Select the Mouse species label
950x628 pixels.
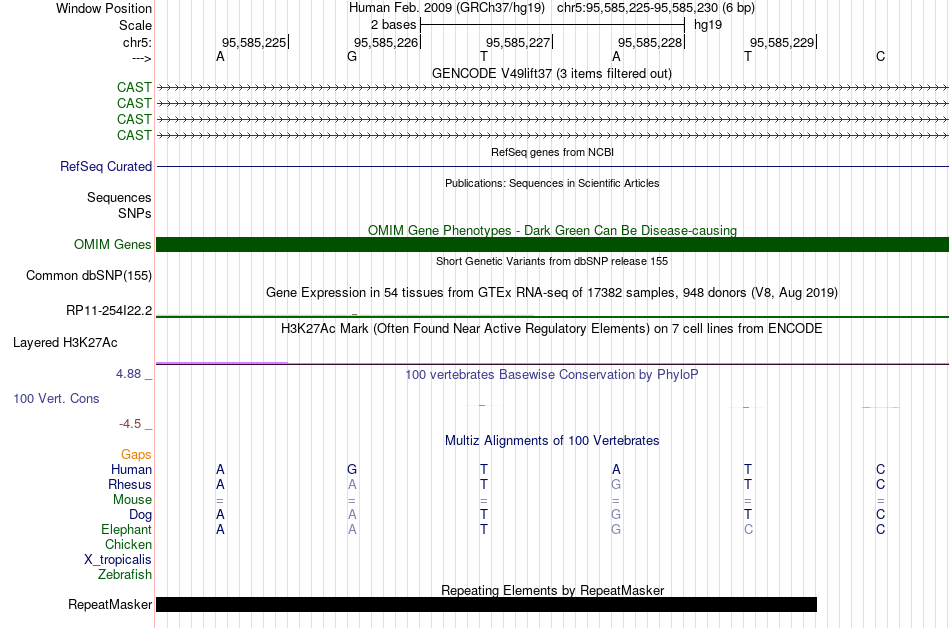[132, 500]
